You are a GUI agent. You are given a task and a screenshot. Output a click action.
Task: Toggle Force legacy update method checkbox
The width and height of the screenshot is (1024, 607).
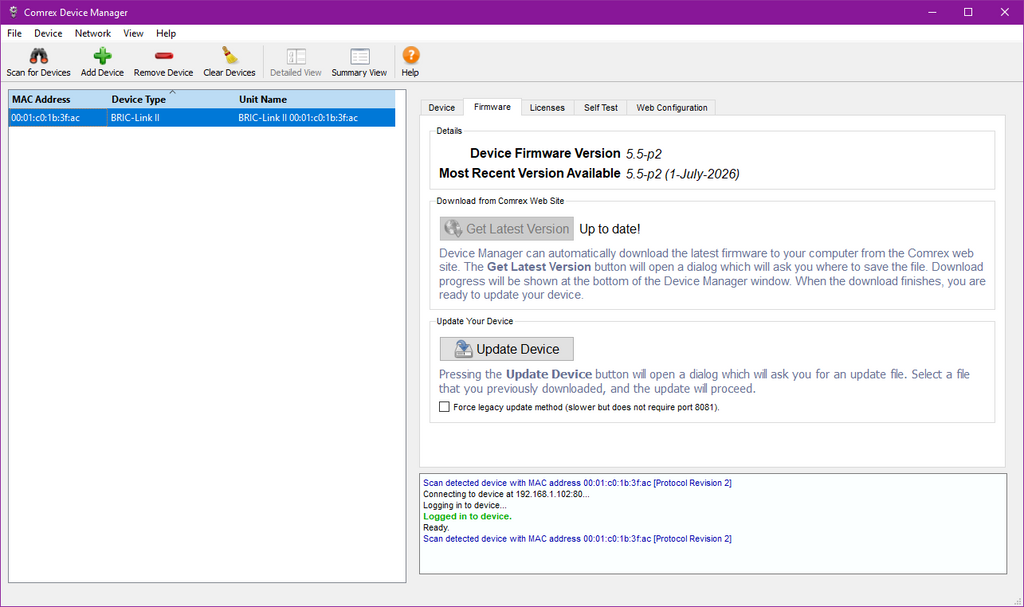pos(444,407)
